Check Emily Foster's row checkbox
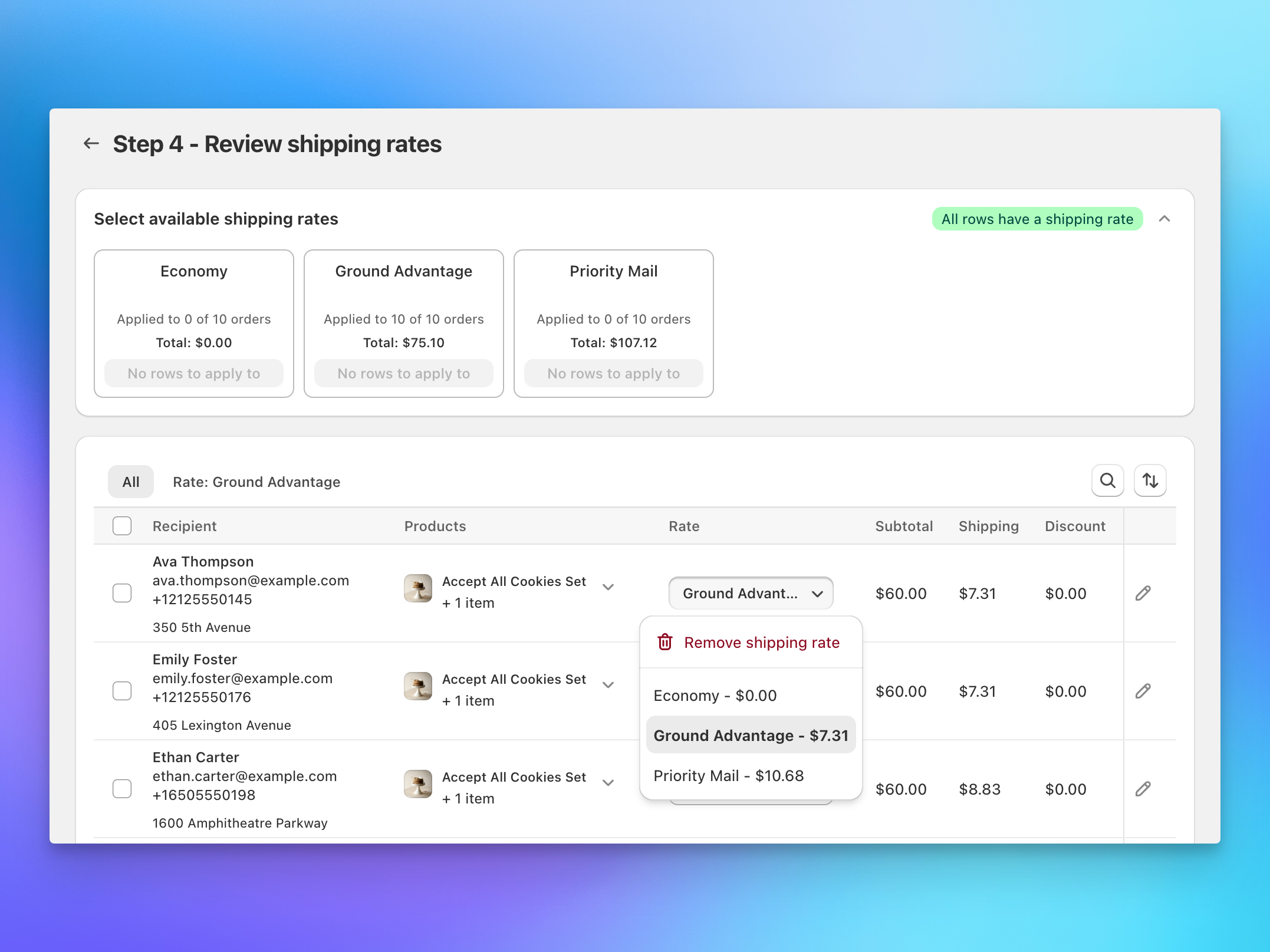Viewport: 1270px width, 952px height. 122,691
